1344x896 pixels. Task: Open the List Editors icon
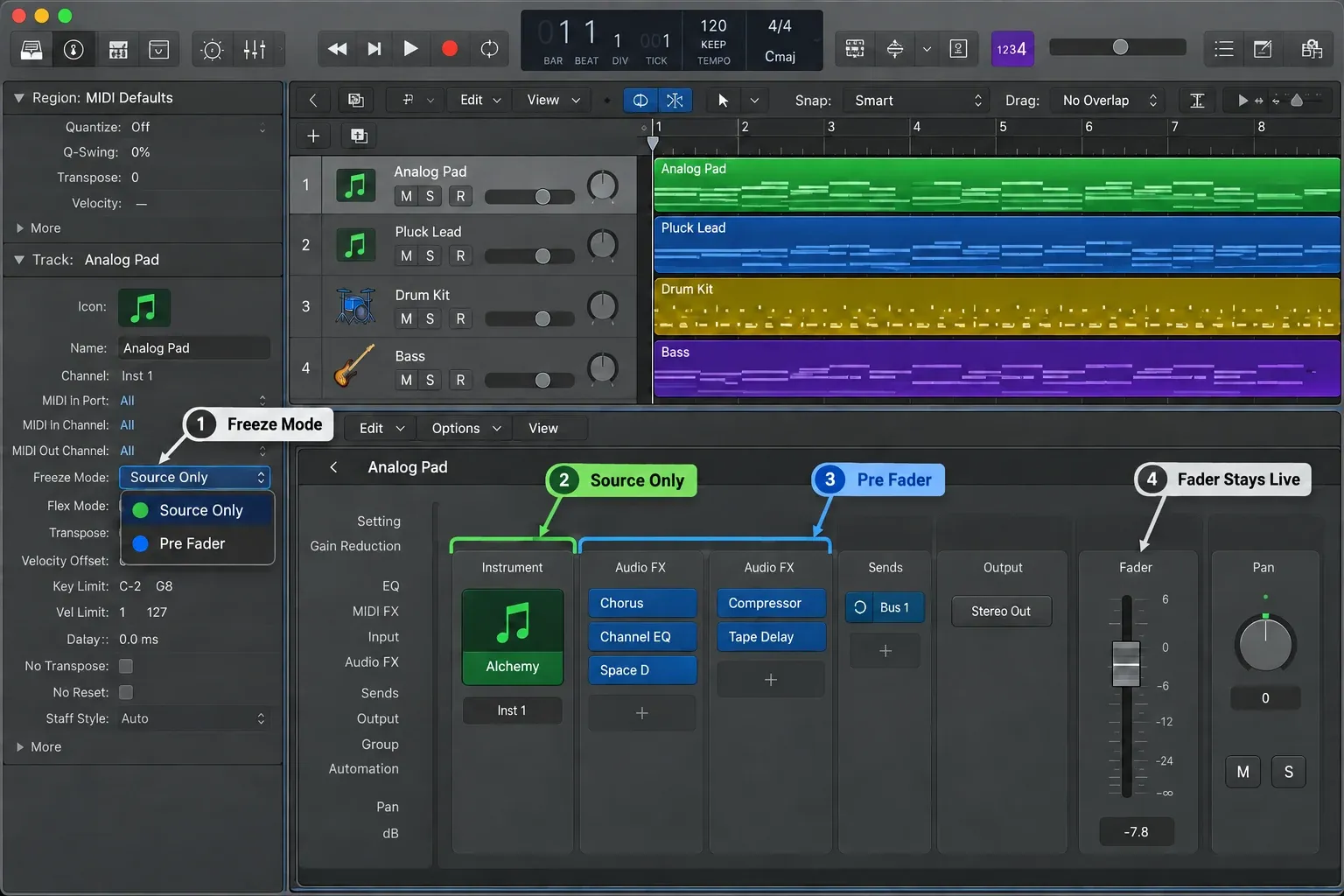(x=1224, y=49)
